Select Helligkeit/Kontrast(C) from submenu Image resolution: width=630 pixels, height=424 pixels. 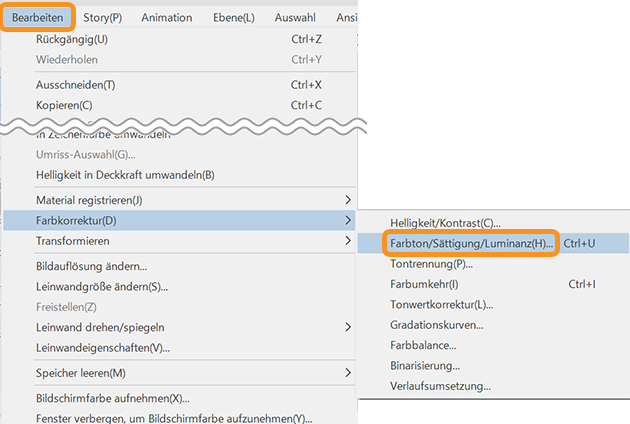click(445, 223)
